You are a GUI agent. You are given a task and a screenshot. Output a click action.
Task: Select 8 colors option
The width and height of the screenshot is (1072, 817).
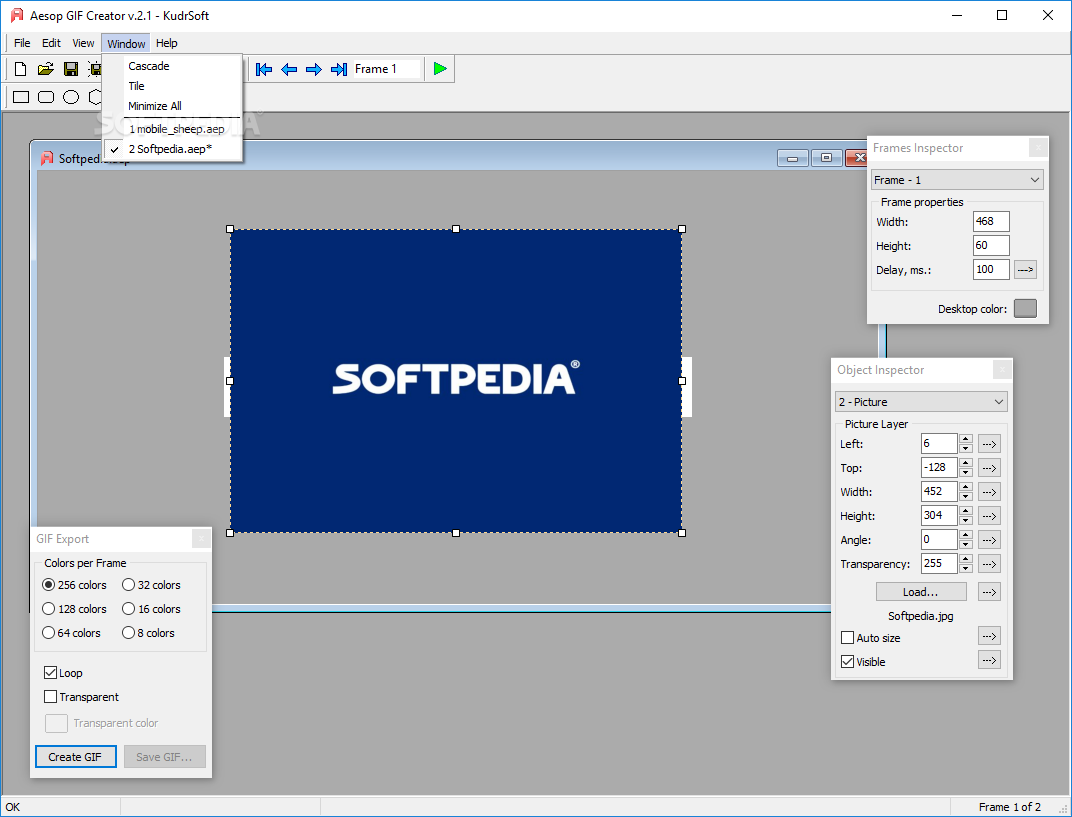(x=148, y=632)
